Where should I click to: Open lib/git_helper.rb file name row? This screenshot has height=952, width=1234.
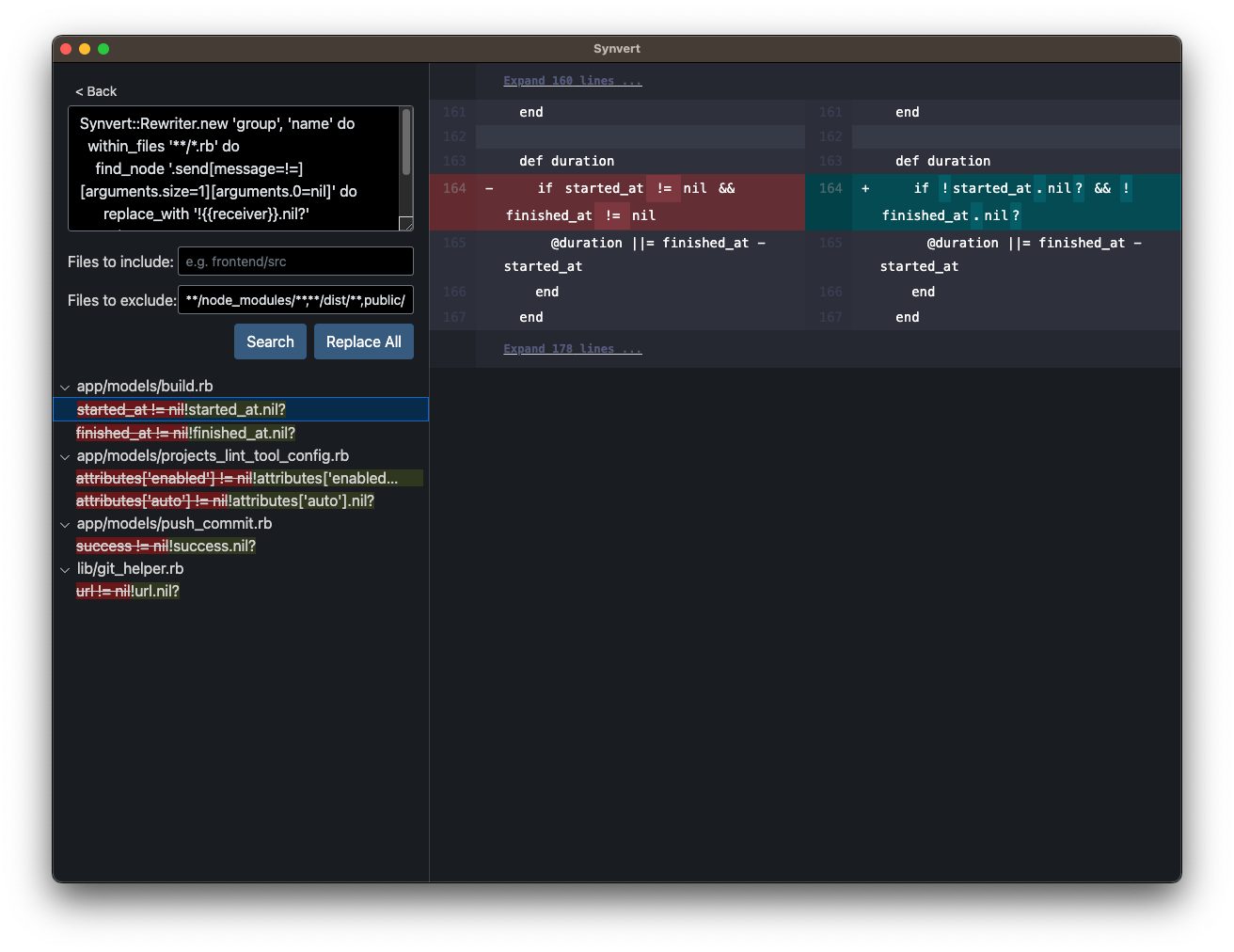pos(130,568)
